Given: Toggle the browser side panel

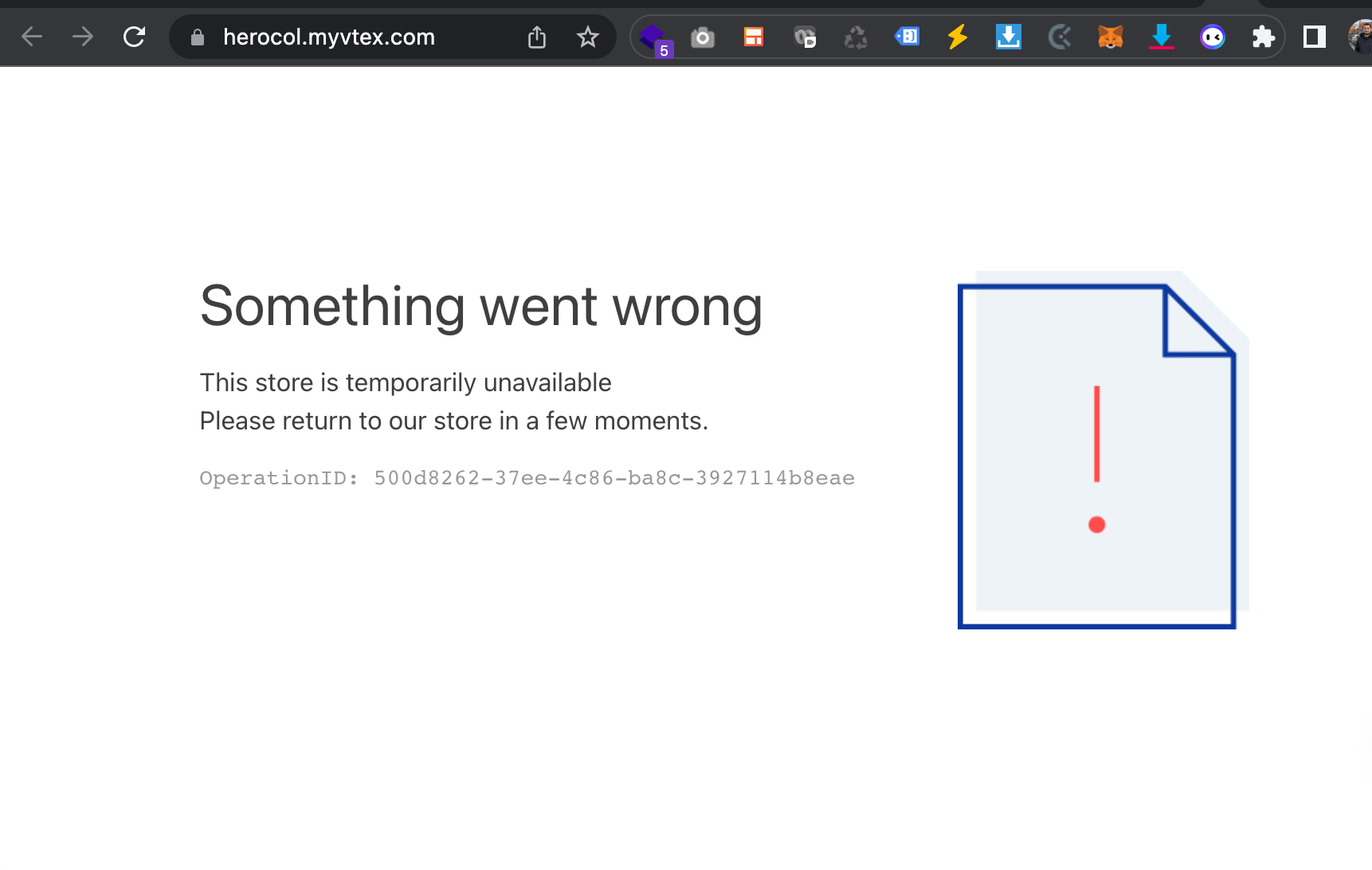Looking at the screenshot, I should tap(1314, 37).
